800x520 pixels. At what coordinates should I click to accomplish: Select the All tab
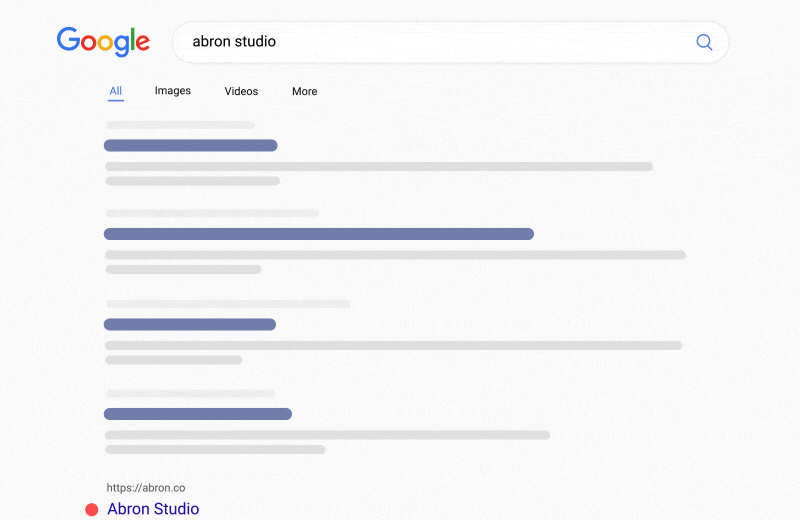click(x=116, y=91)
